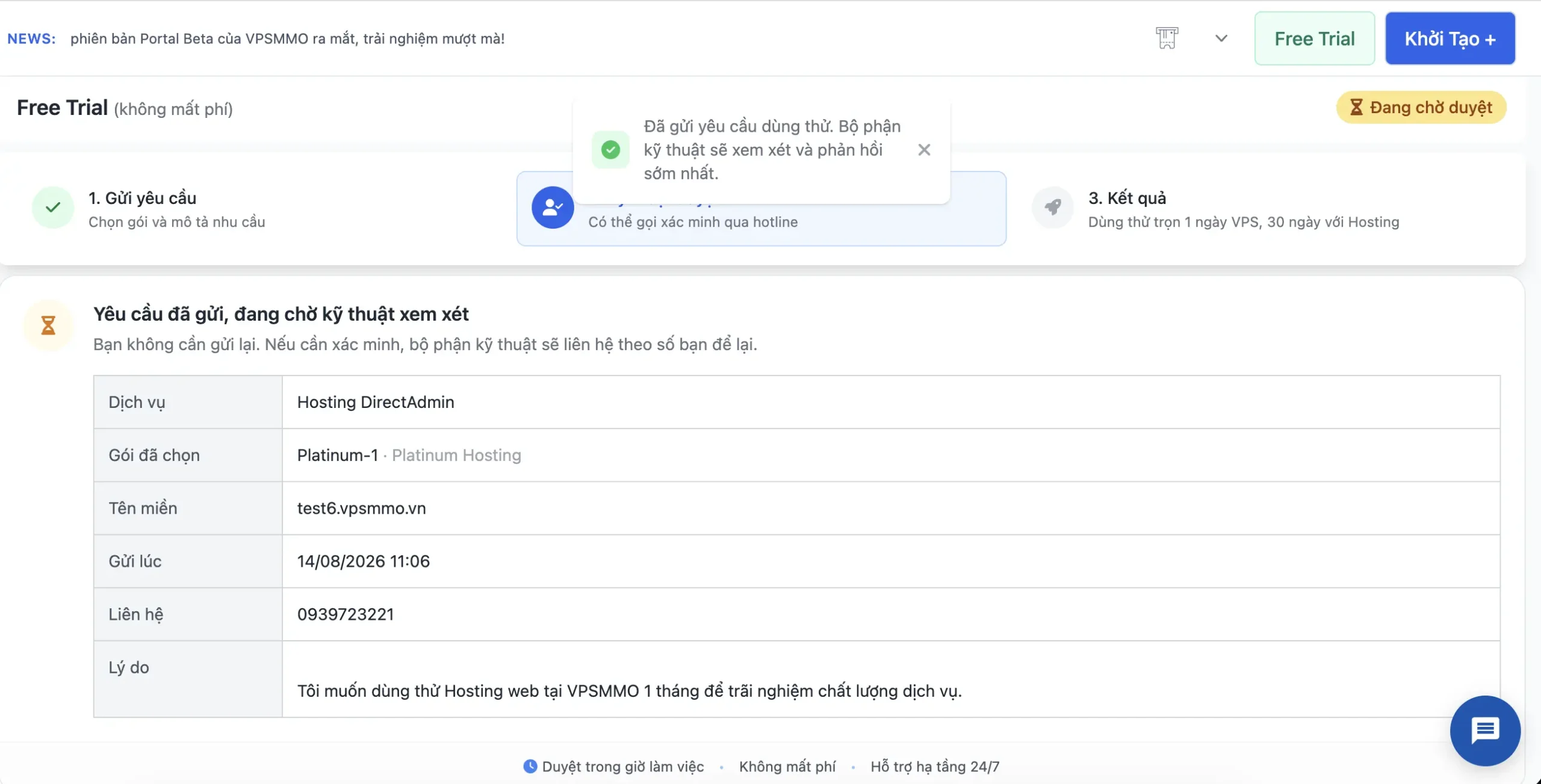
Task: Click the green checkmark step icon
Action: 53,208
